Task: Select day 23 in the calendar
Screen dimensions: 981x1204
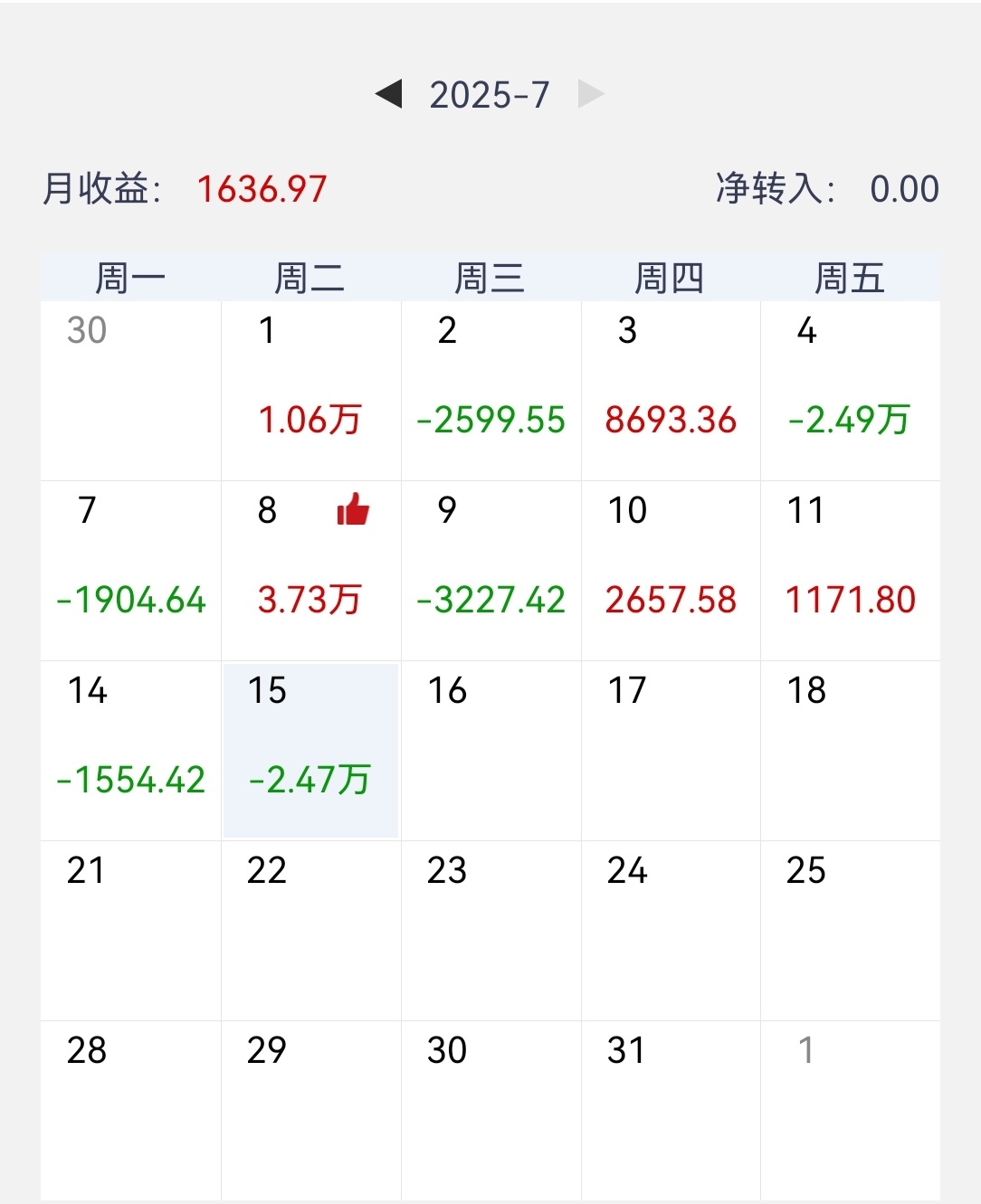Action: [x=490, y=931]
